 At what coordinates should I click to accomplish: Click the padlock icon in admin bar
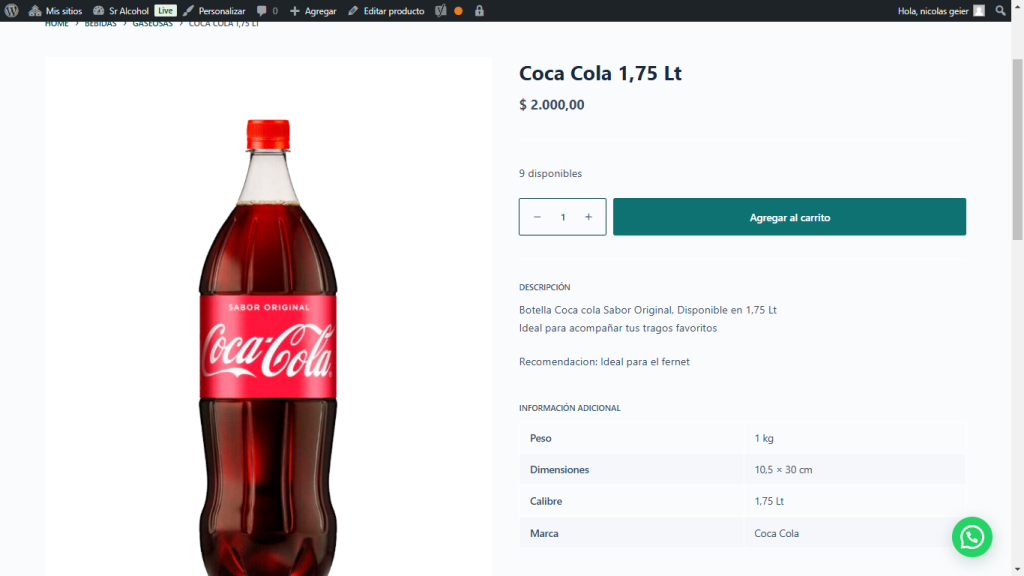point(479,11)
